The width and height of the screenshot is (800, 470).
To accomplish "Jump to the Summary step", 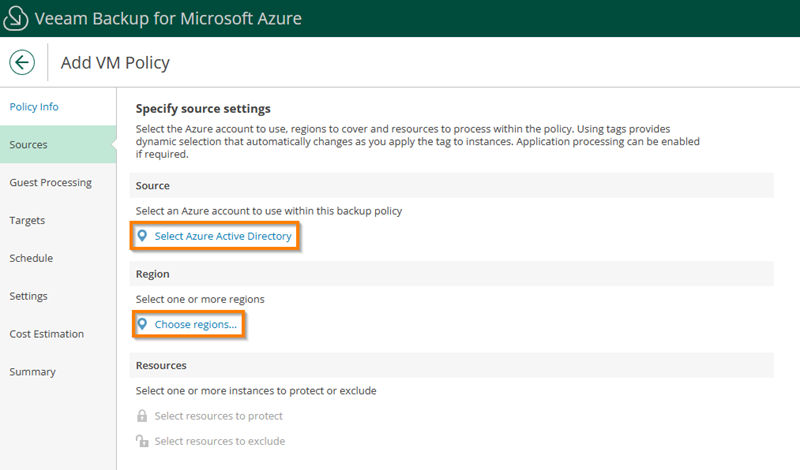I will (x=33, y=372).
